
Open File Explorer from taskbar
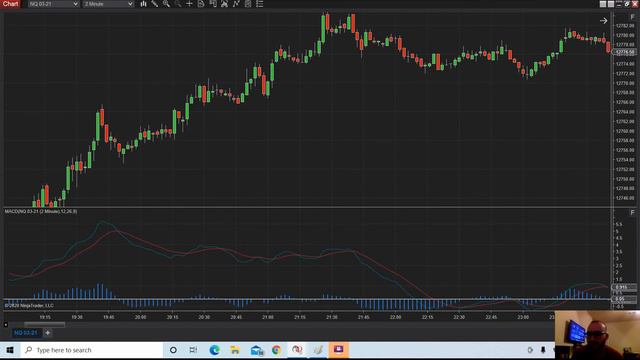235,350
